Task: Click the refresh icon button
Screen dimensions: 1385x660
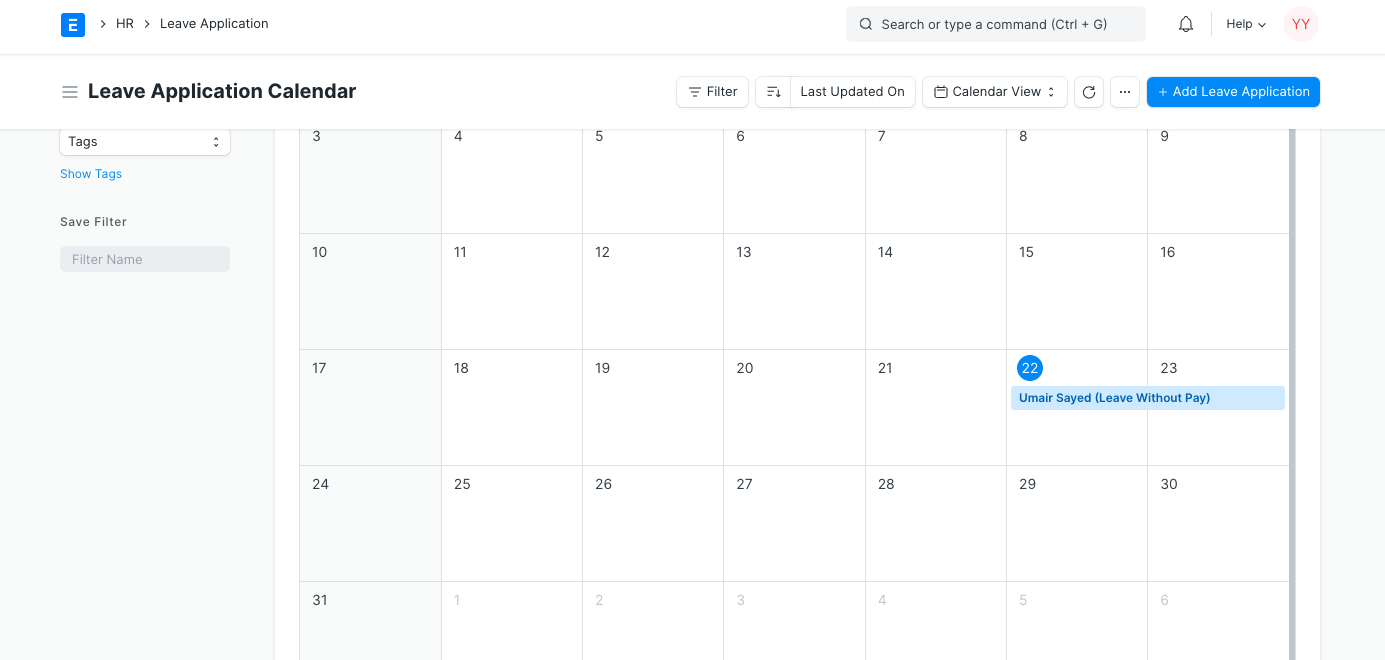Action: (x=1089, y=92)
